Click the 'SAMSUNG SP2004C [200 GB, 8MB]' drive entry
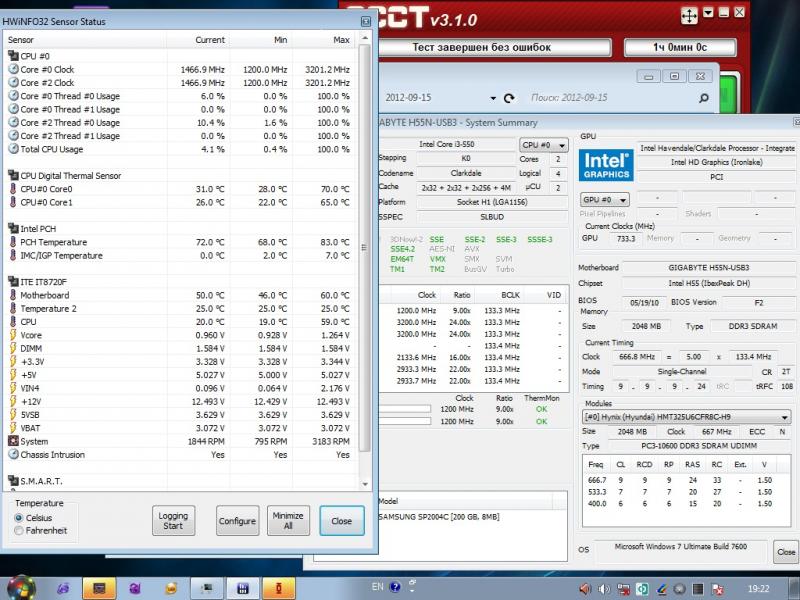800x600 pixels. [439, 517]
